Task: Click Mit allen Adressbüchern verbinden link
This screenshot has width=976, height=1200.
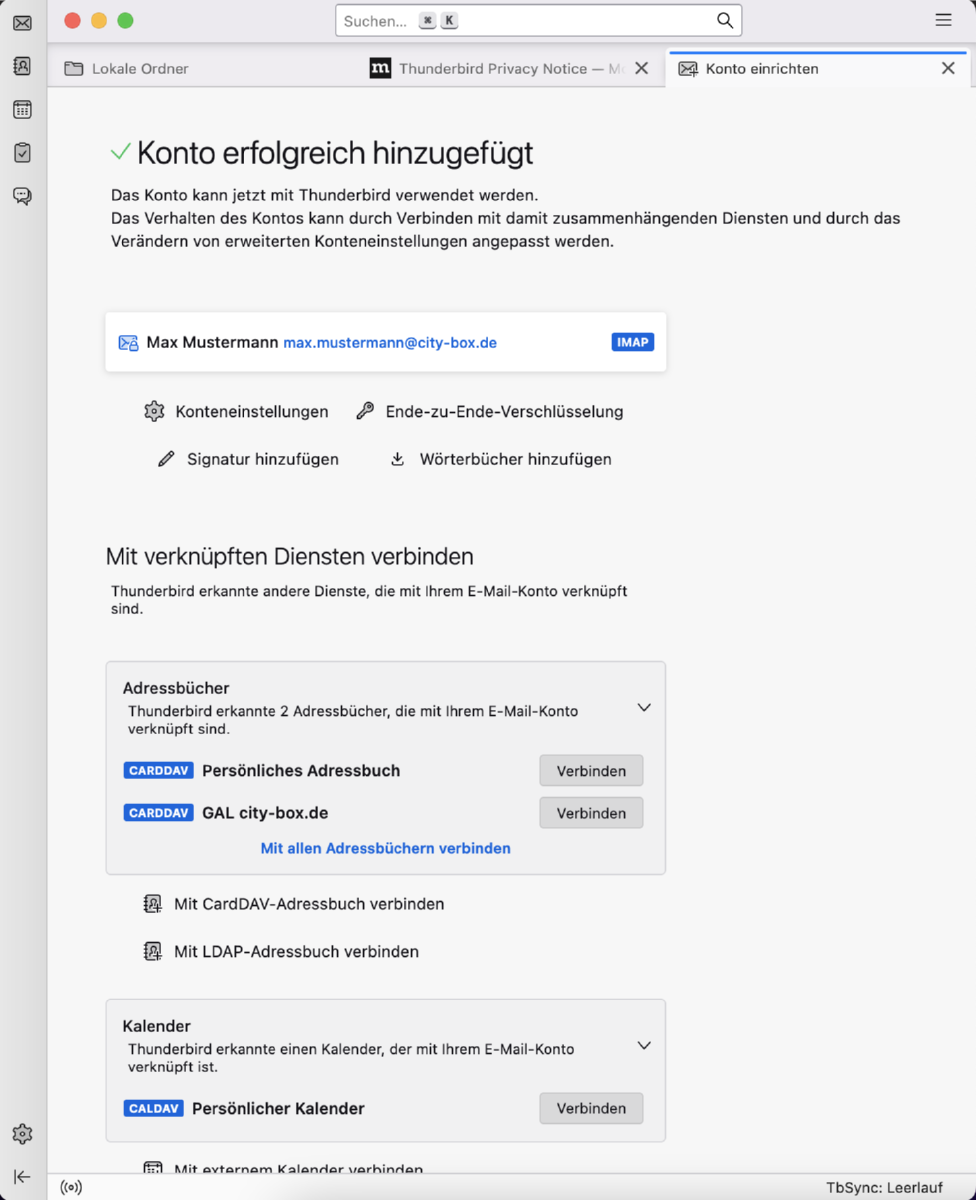Action: tap(385, 848)
